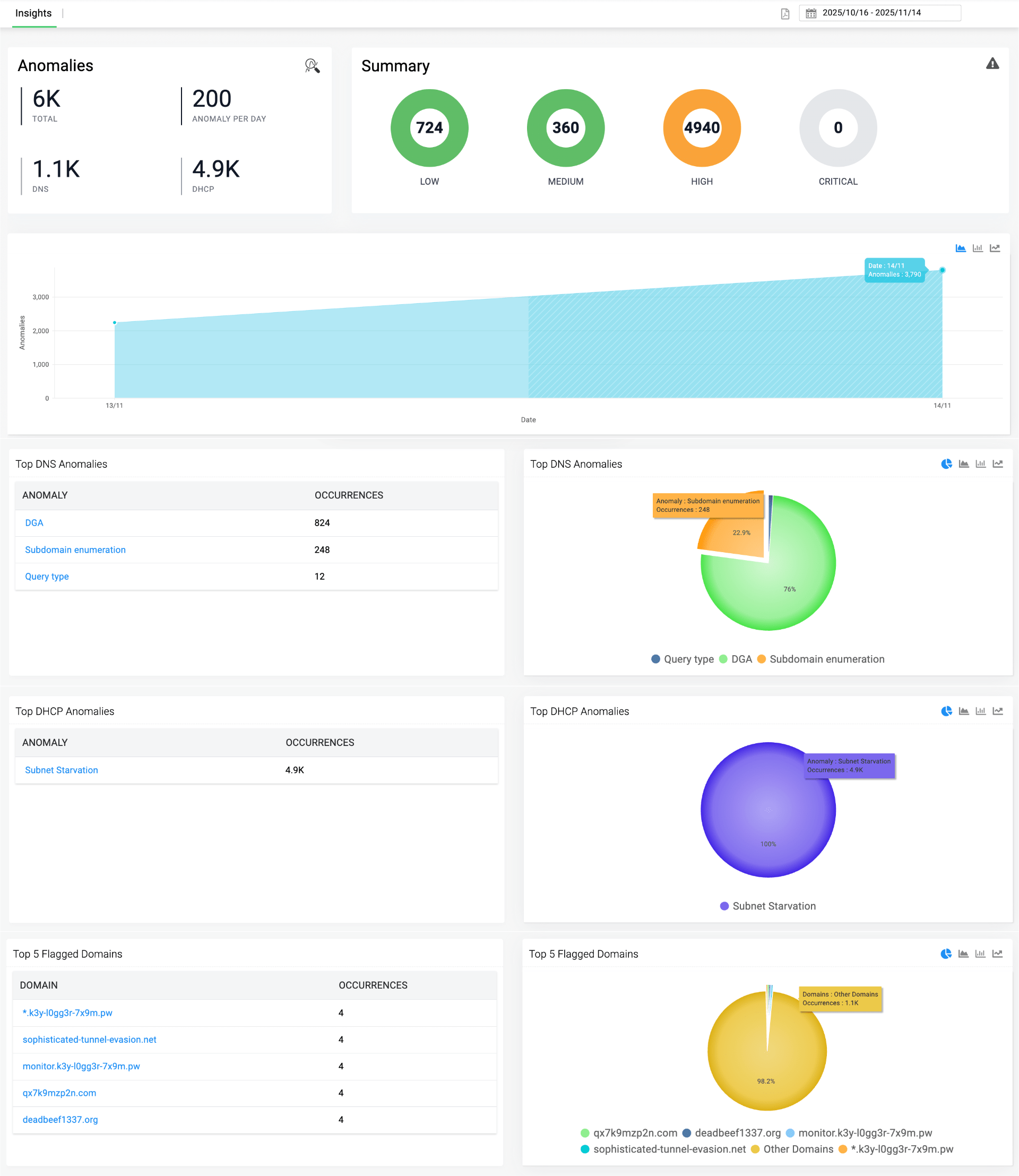Viewport: 1019px width, 1176px height.
Task: Select the Insights tab
Action: (x=33, y=13)
